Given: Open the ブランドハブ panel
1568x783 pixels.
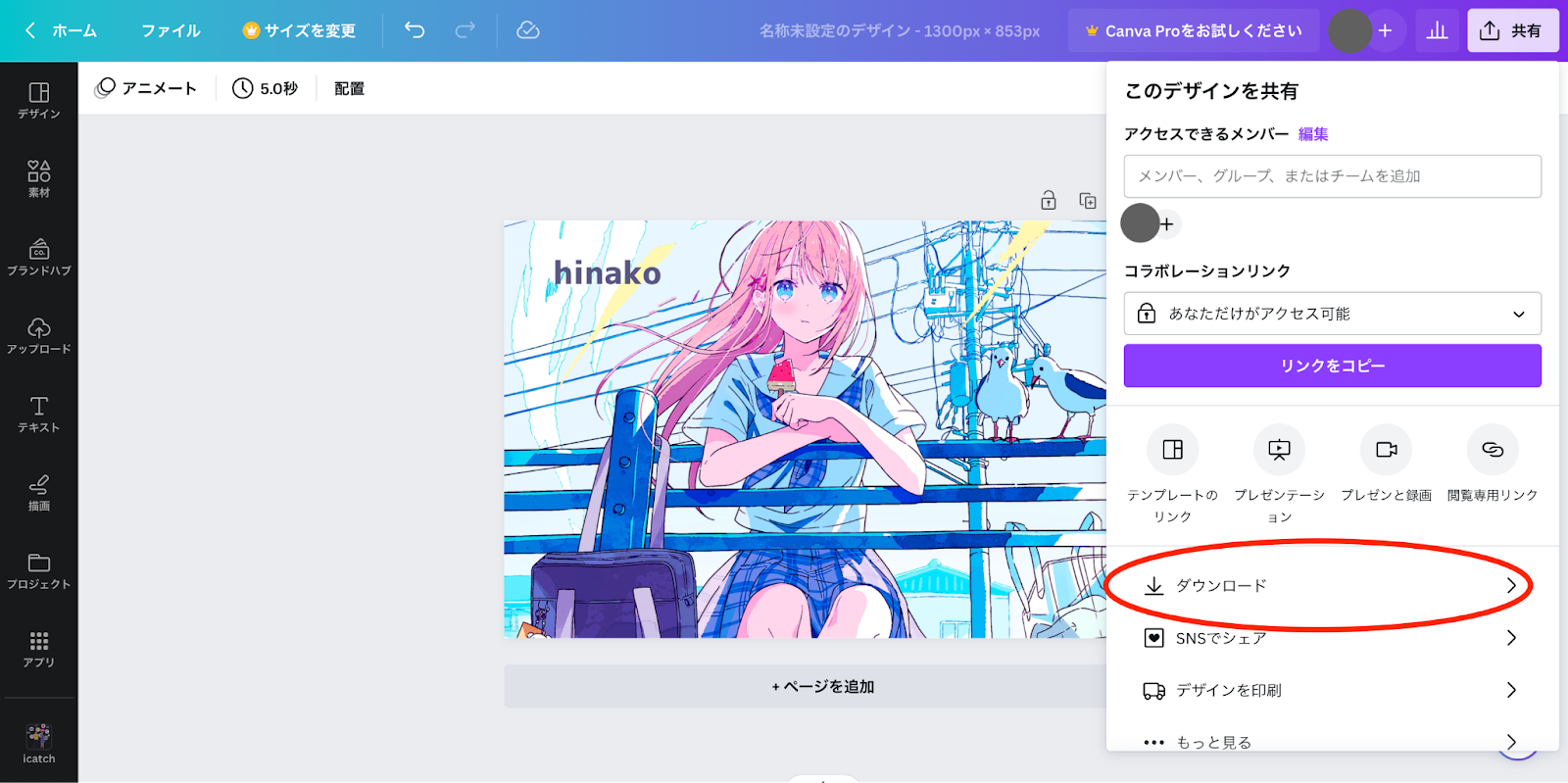Looking at the screenshot, I should (x=38, y=257).
